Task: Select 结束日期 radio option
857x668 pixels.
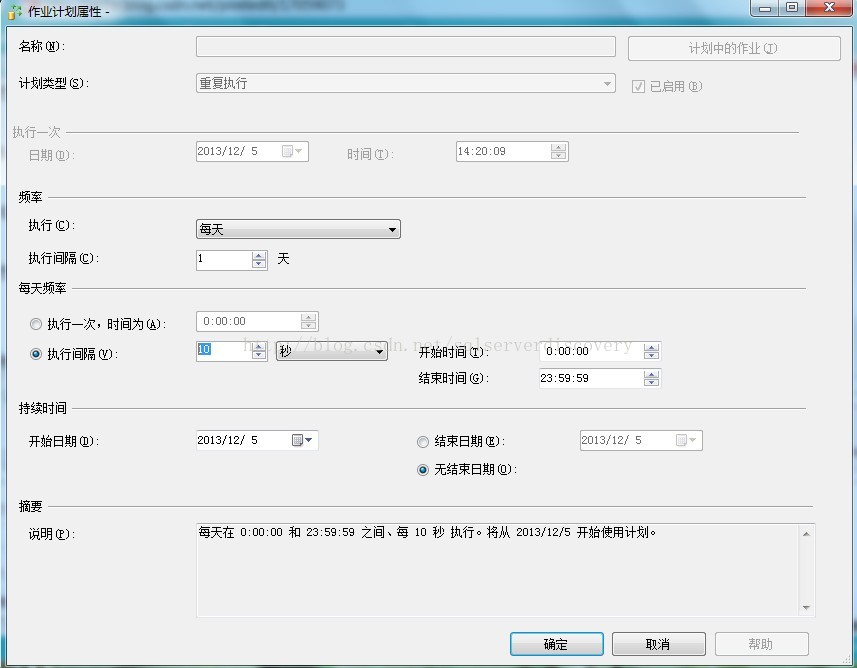Action: point(423,442)
